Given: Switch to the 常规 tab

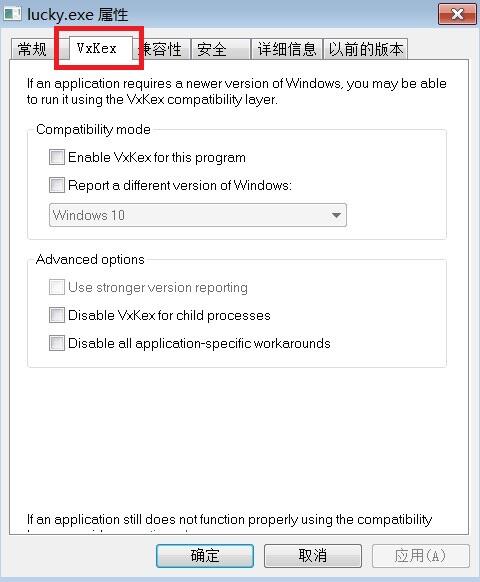Looking at the screenshot, I should click(x=32, y=49).
